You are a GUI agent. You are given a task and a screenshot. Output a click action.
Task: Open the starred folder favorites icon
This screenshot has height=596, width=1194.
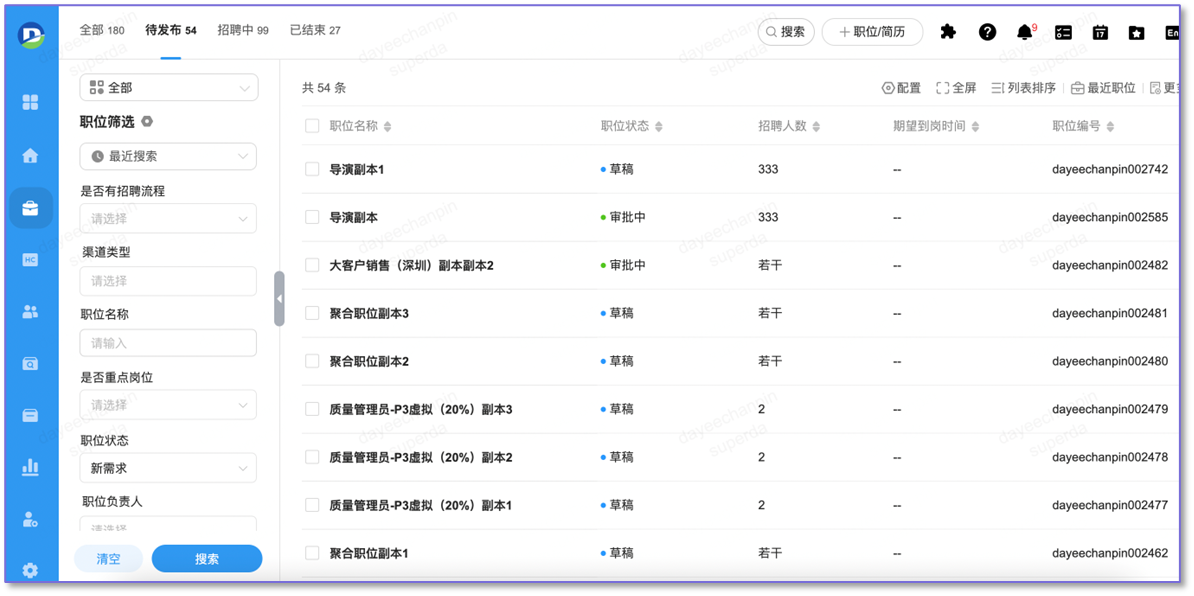(1137, 32)
